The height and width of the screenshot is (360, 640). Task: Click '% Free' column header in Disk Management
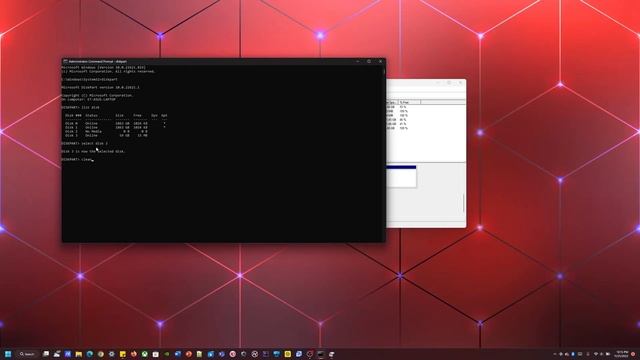pos(409,102)
